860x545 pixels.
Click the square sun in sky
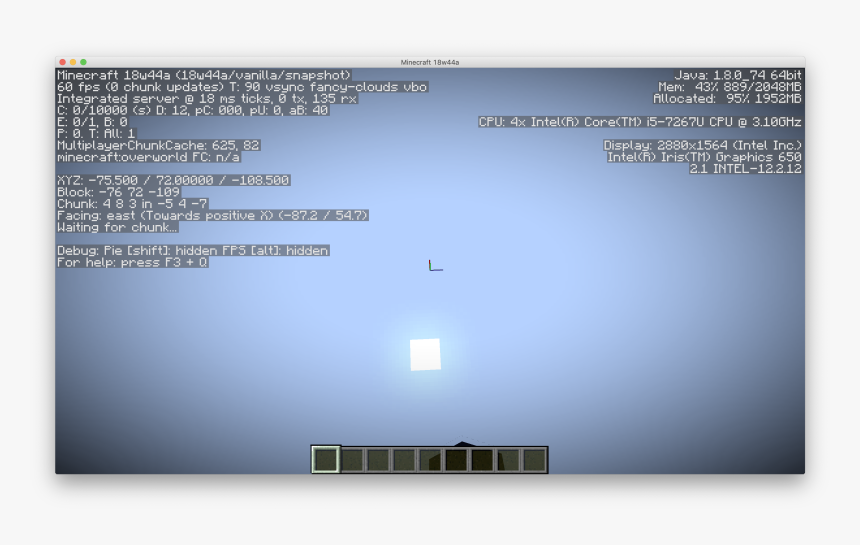click(x=425, y=355)
